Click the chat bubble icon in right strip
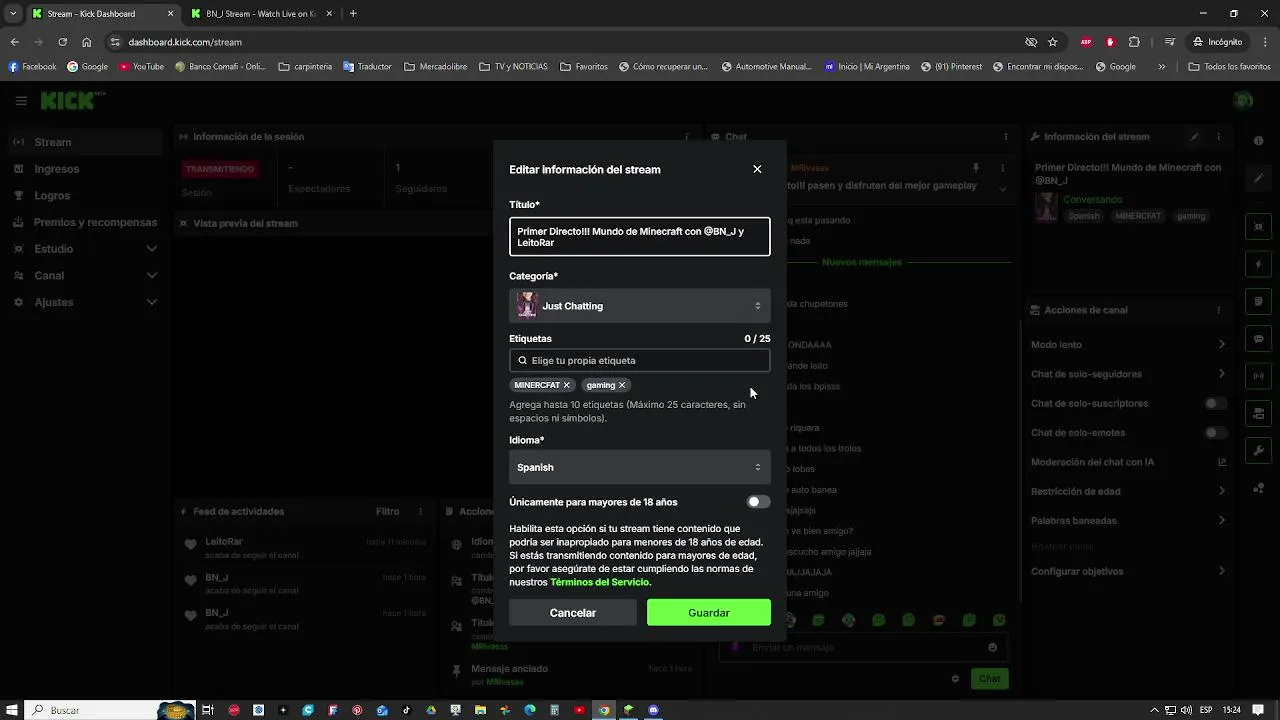 (1259, 339)
